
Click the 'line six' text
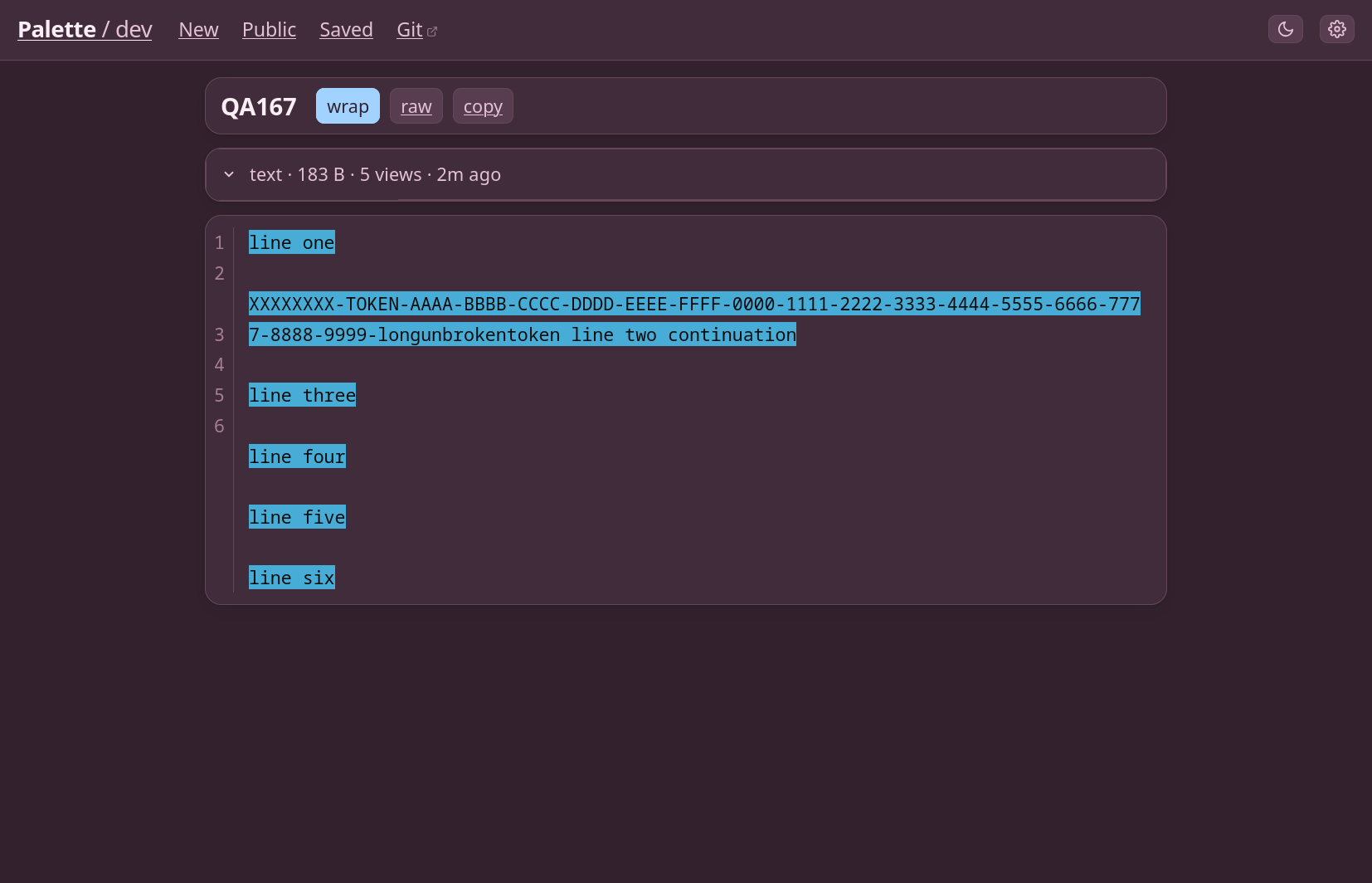tap(292, 578)
